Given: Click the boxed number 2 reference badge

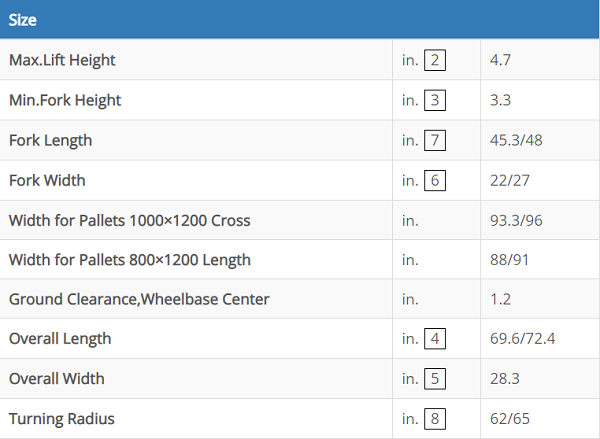Looking at the screenshot, I should [435, 61].
